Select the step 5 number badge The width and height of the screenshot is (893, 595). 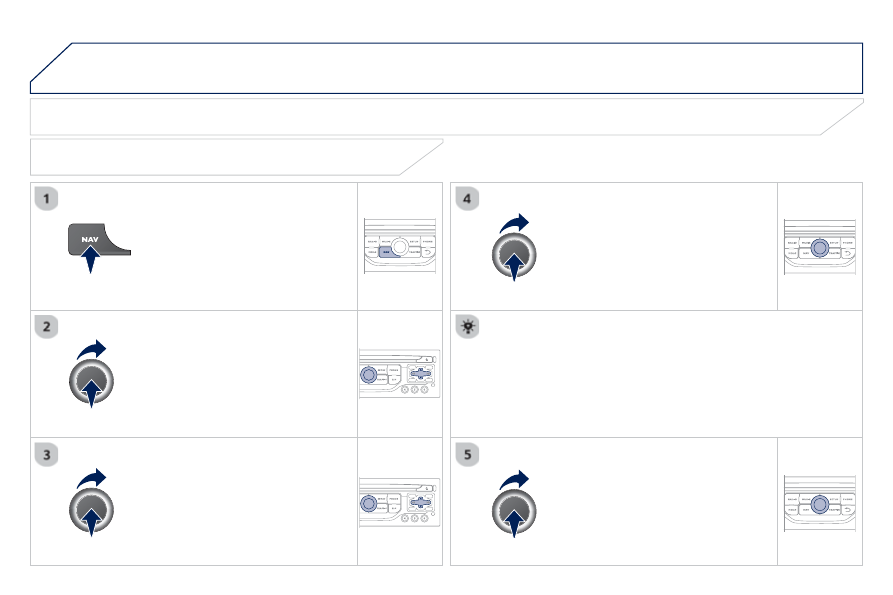[468, 455]
